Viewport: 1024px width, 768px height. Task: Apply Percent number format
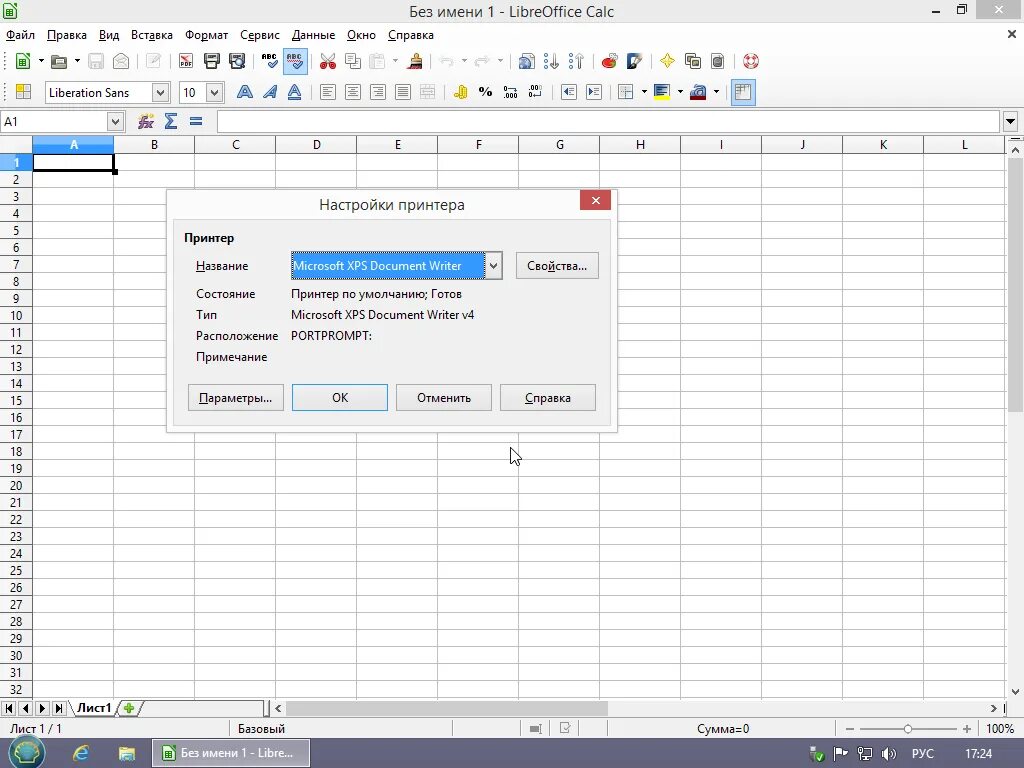click(485, 92)
